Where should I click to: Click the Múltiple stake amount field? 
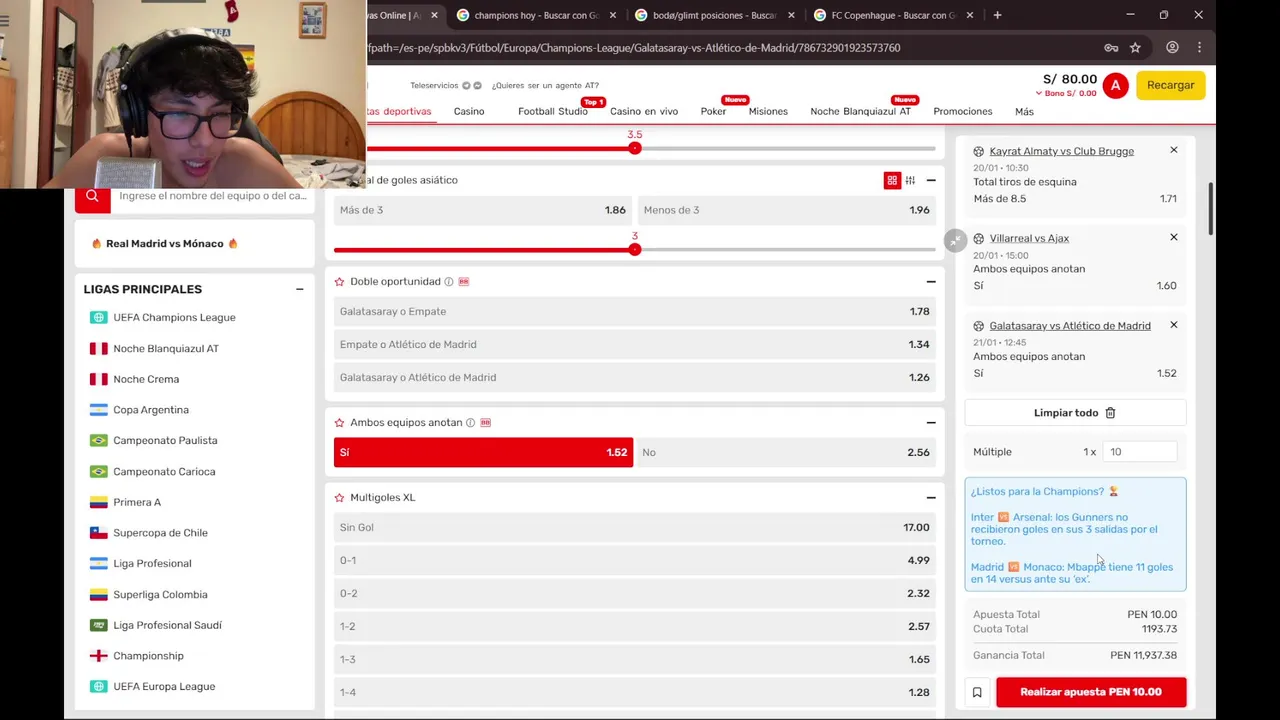point(1139,452)
